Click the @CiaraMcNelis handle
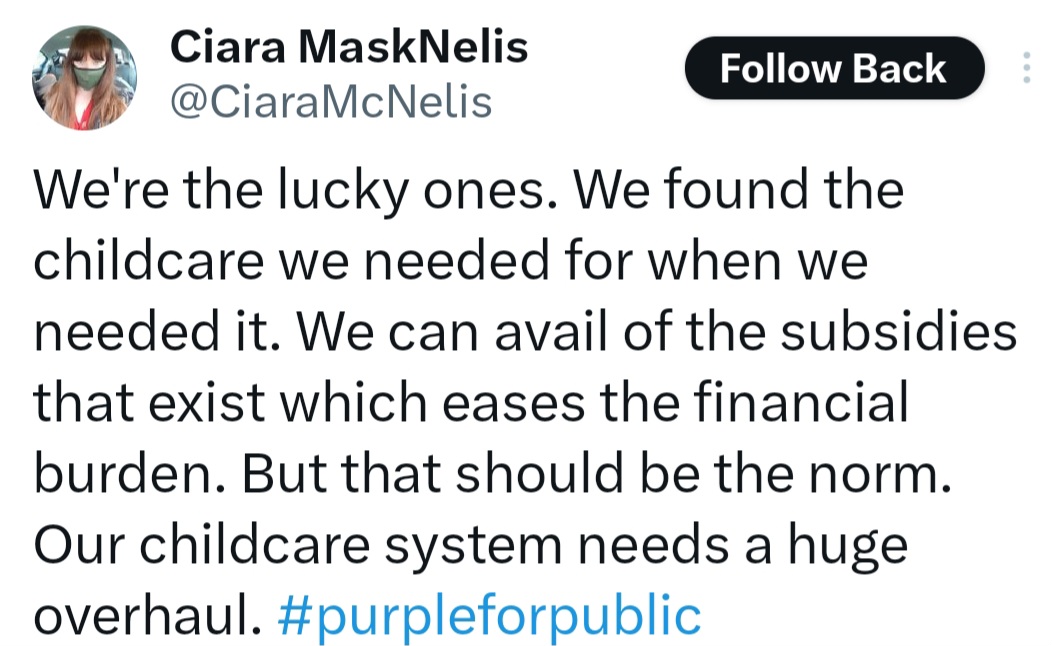This screenshot has height=646, width=1052. click(x=331, y=102)
